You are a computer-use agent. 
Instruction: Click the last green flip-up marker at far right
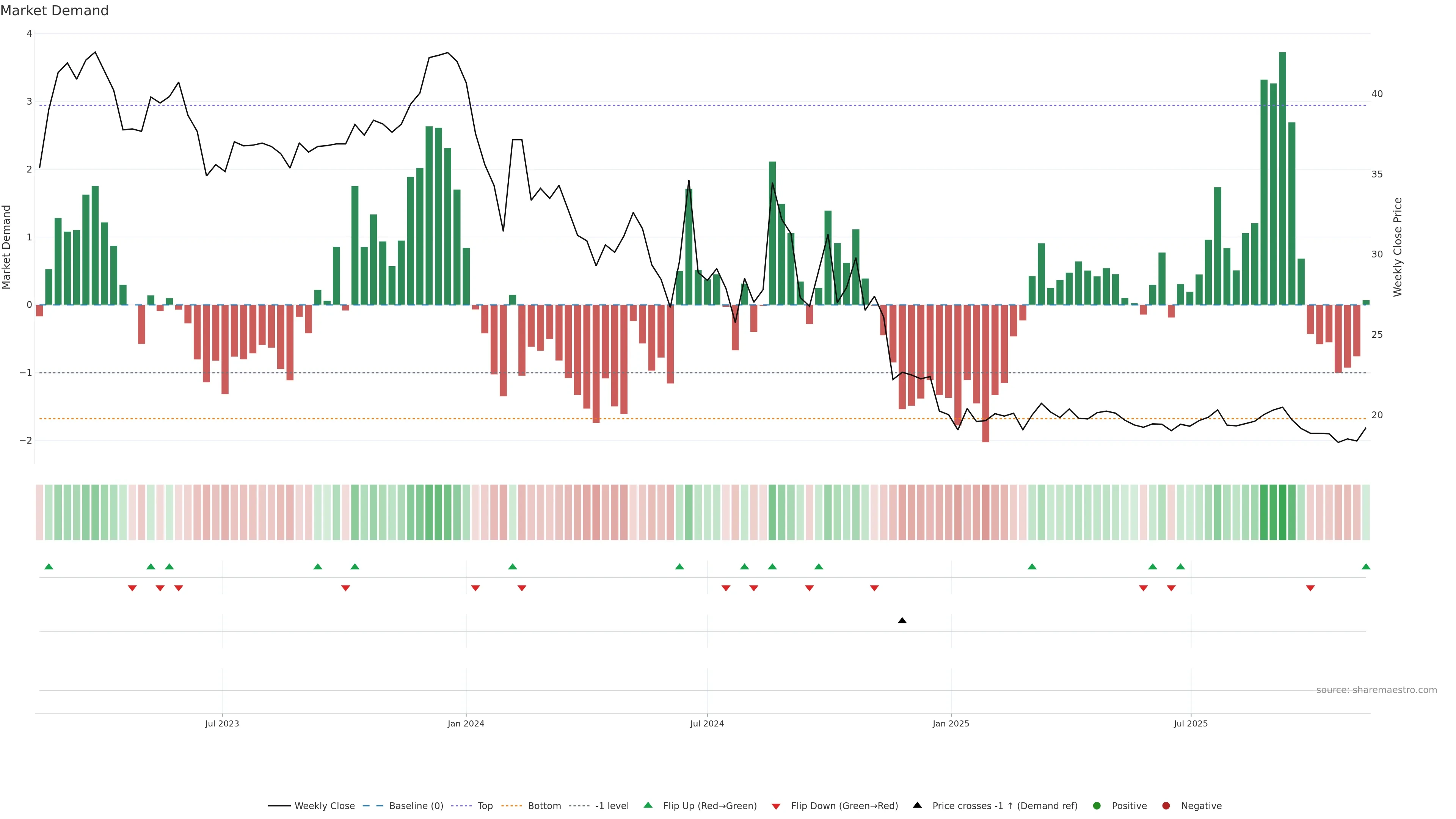click(x=1365, y=566)
